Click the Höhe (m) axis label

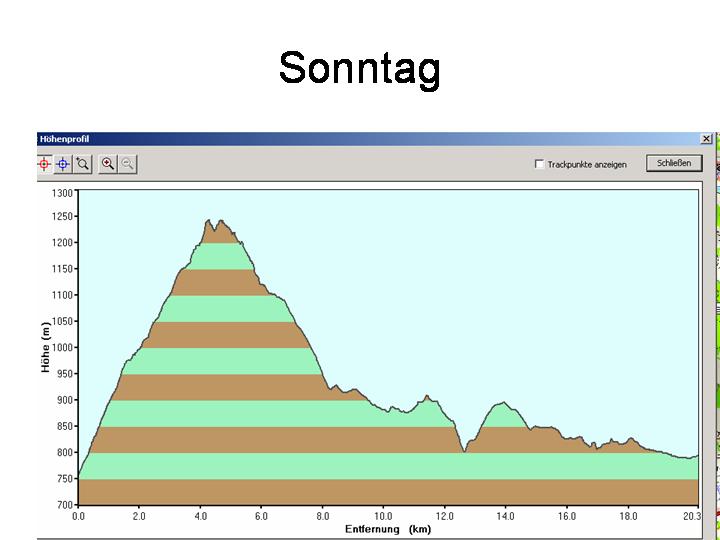click(45, 347)
